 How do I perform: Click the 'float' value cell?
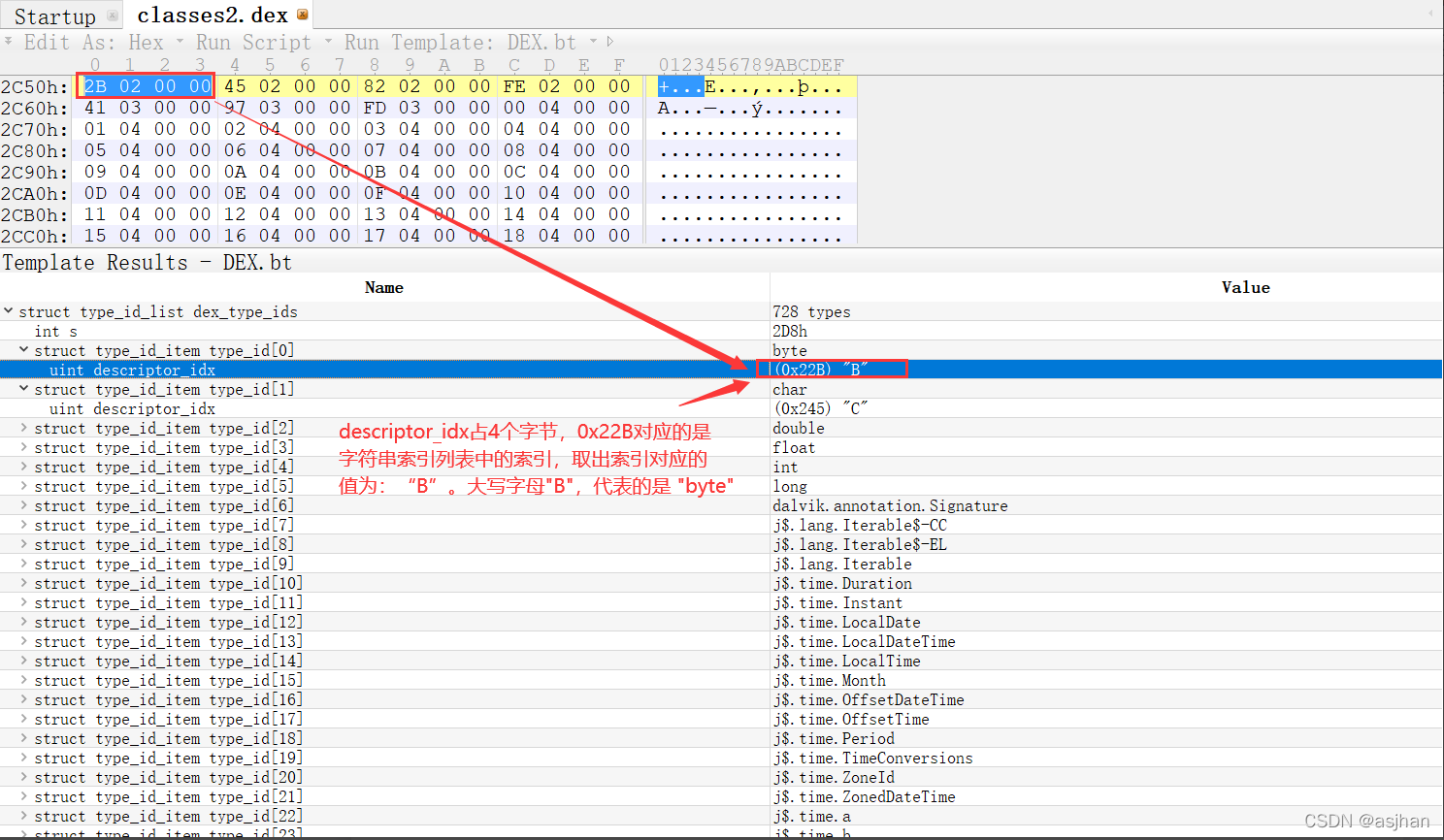tap(794, 447)
